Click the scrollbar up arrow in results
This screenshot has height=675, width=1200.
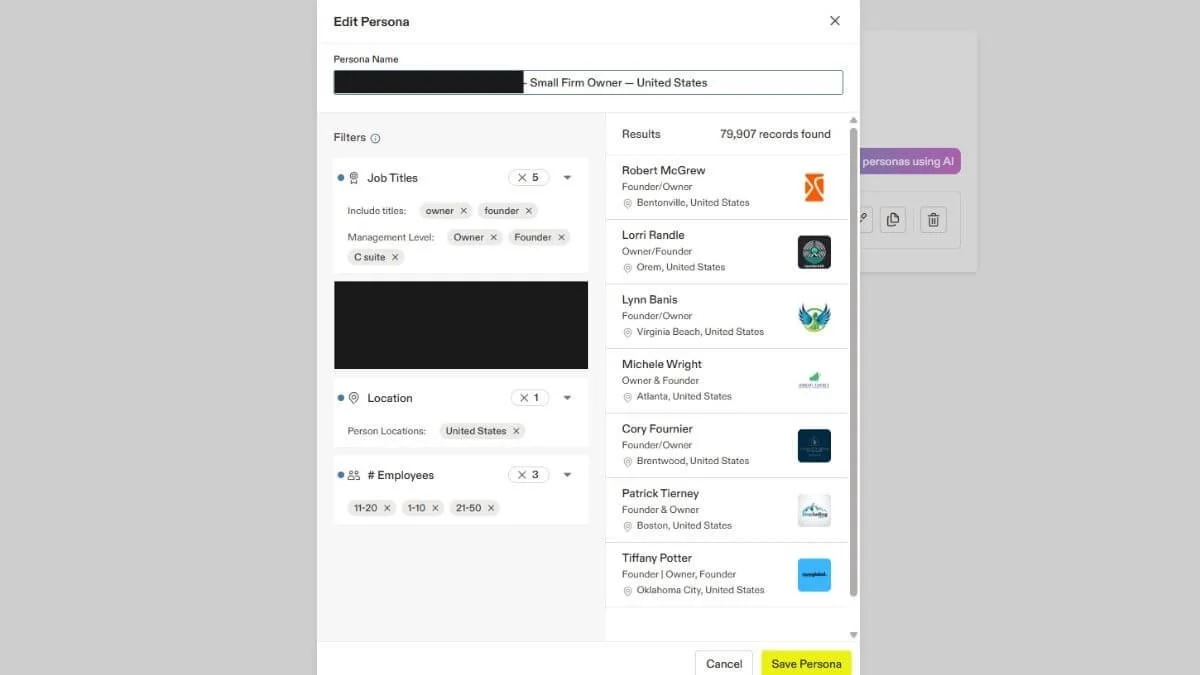853,120
